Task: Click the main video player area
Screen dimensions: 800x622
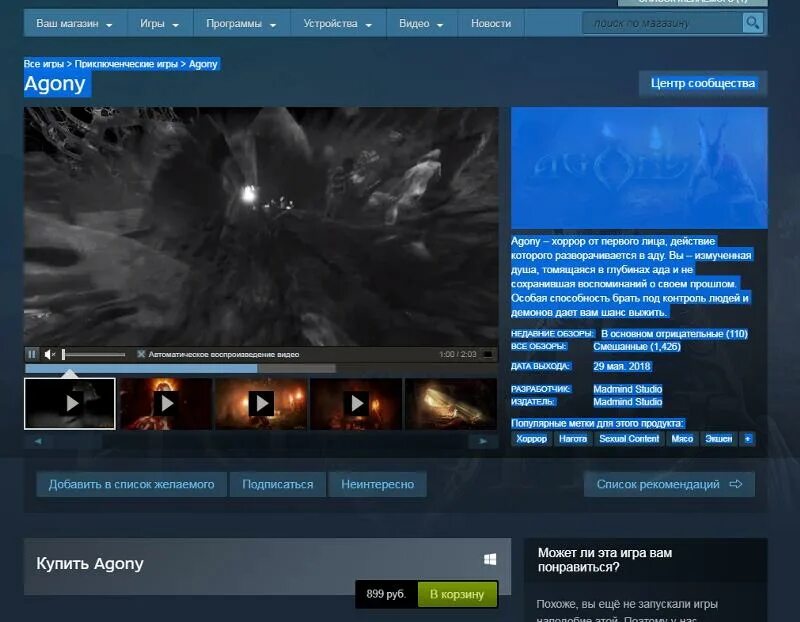Action: click(261, 227)
